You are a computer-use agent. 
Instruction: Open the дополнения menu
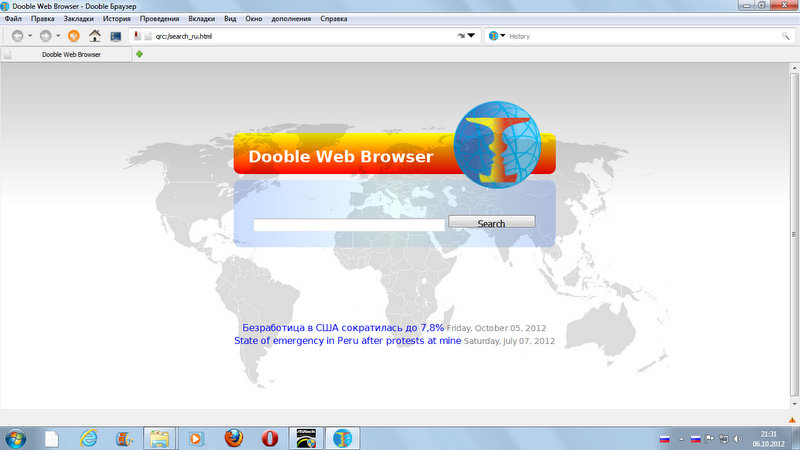291,18
